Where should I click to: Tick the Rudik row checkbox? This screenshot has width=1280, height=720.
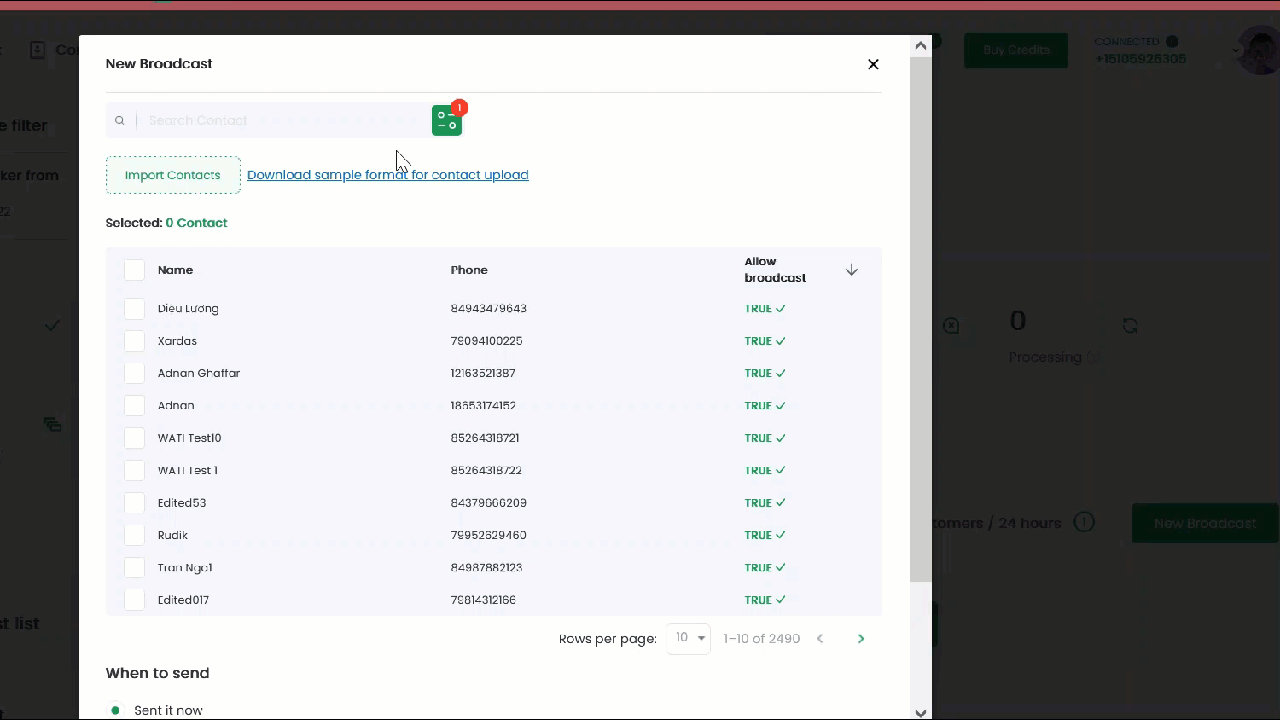[x=134, y=535]
